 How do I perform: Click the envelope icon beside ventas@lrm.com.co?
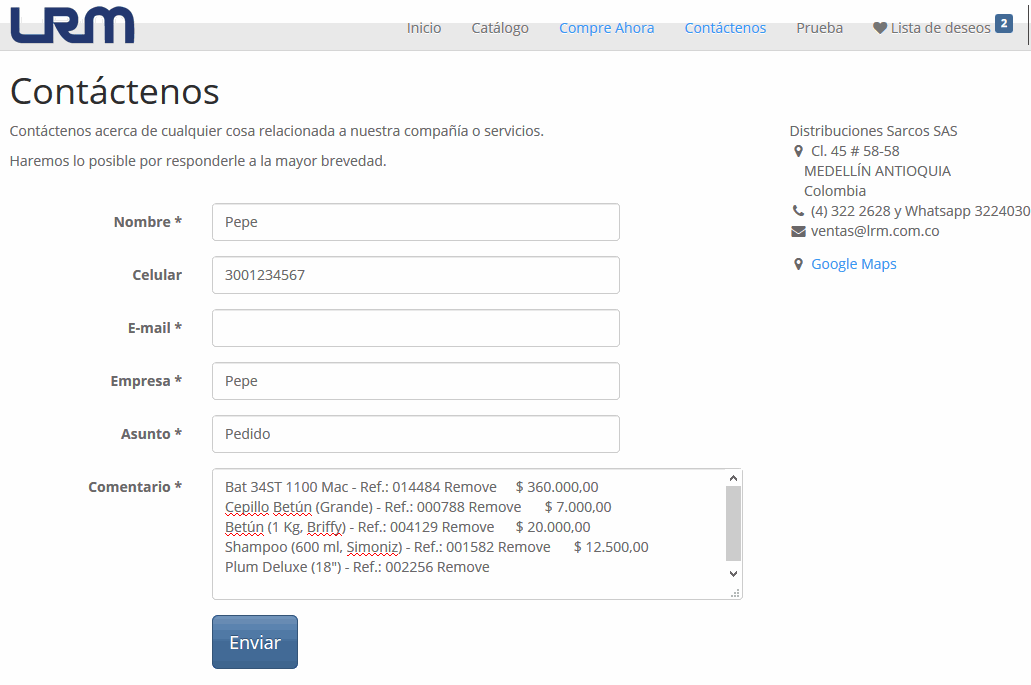coord(797,231)
